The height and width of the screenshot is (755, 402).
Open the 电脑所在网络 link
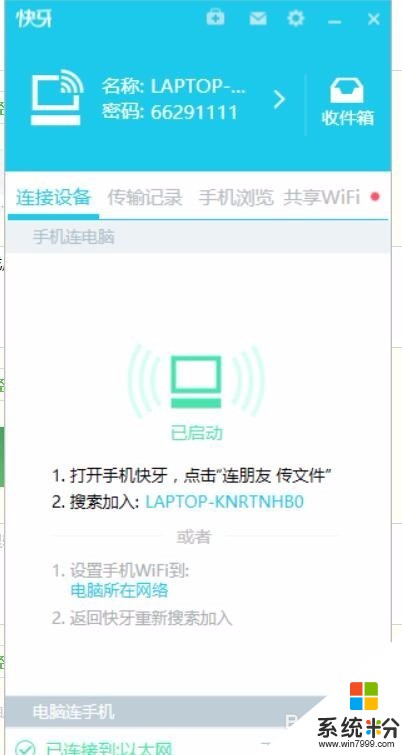[x=119, y=590]
